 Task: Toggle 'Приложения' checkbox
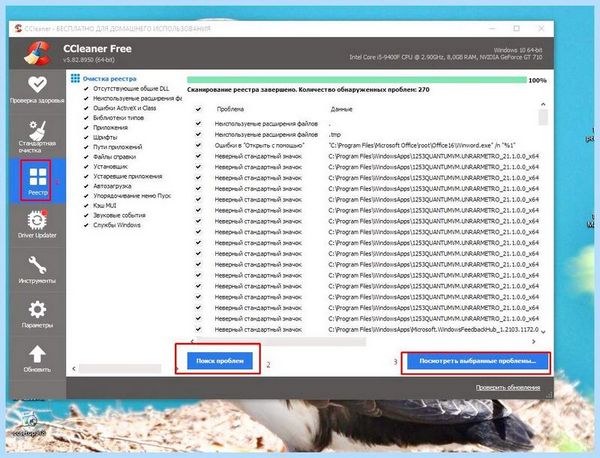point(86,127)
